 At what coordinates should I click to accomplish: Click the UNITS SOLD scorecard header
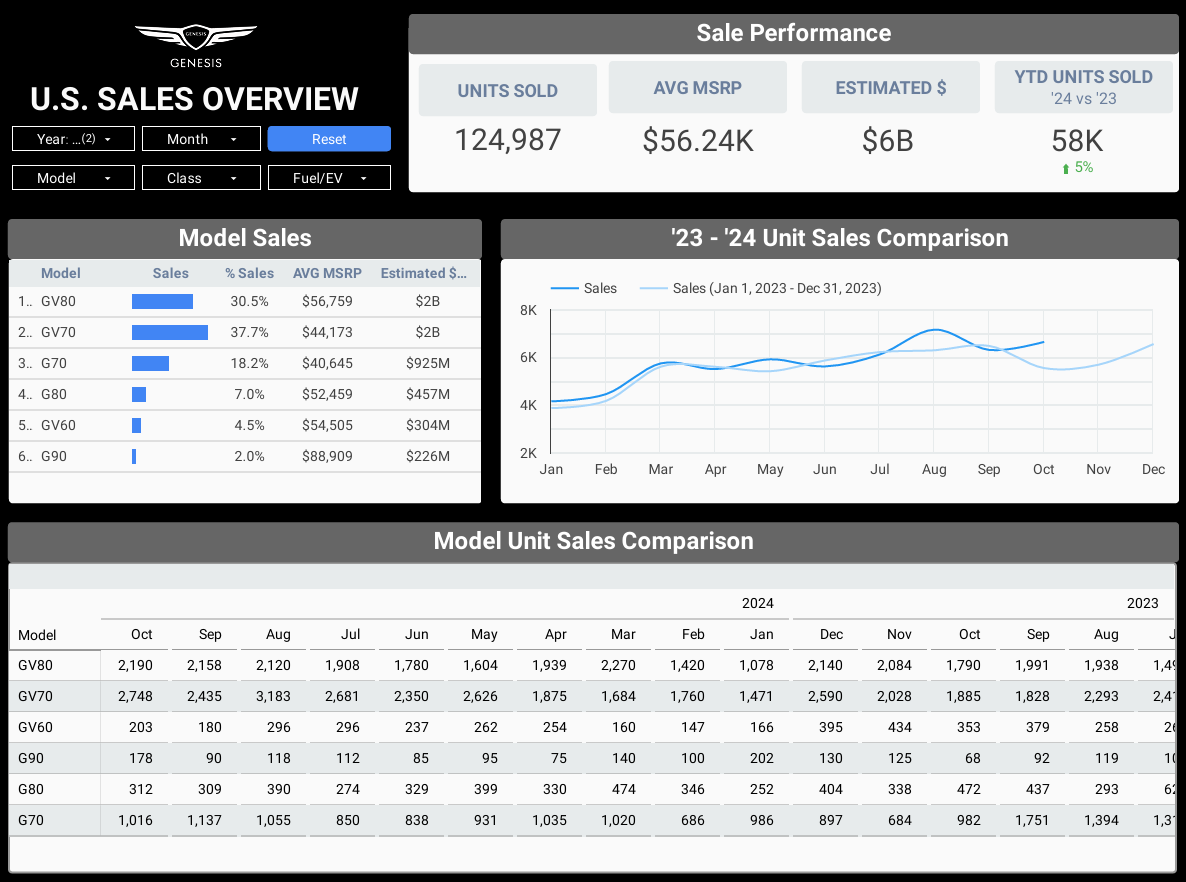pyautogui.click(x=508, y=91)
